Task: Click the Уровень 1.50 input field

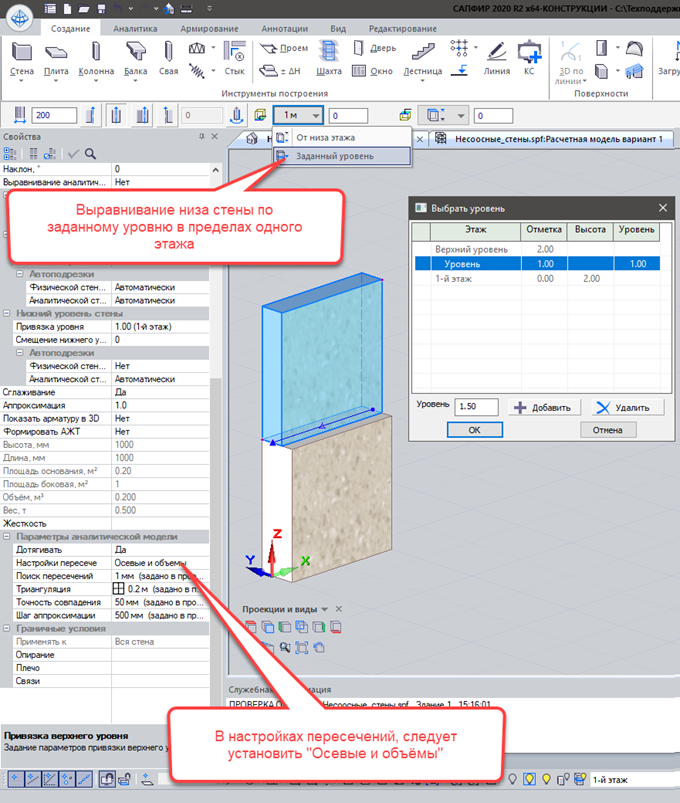Action: point(476,406)
